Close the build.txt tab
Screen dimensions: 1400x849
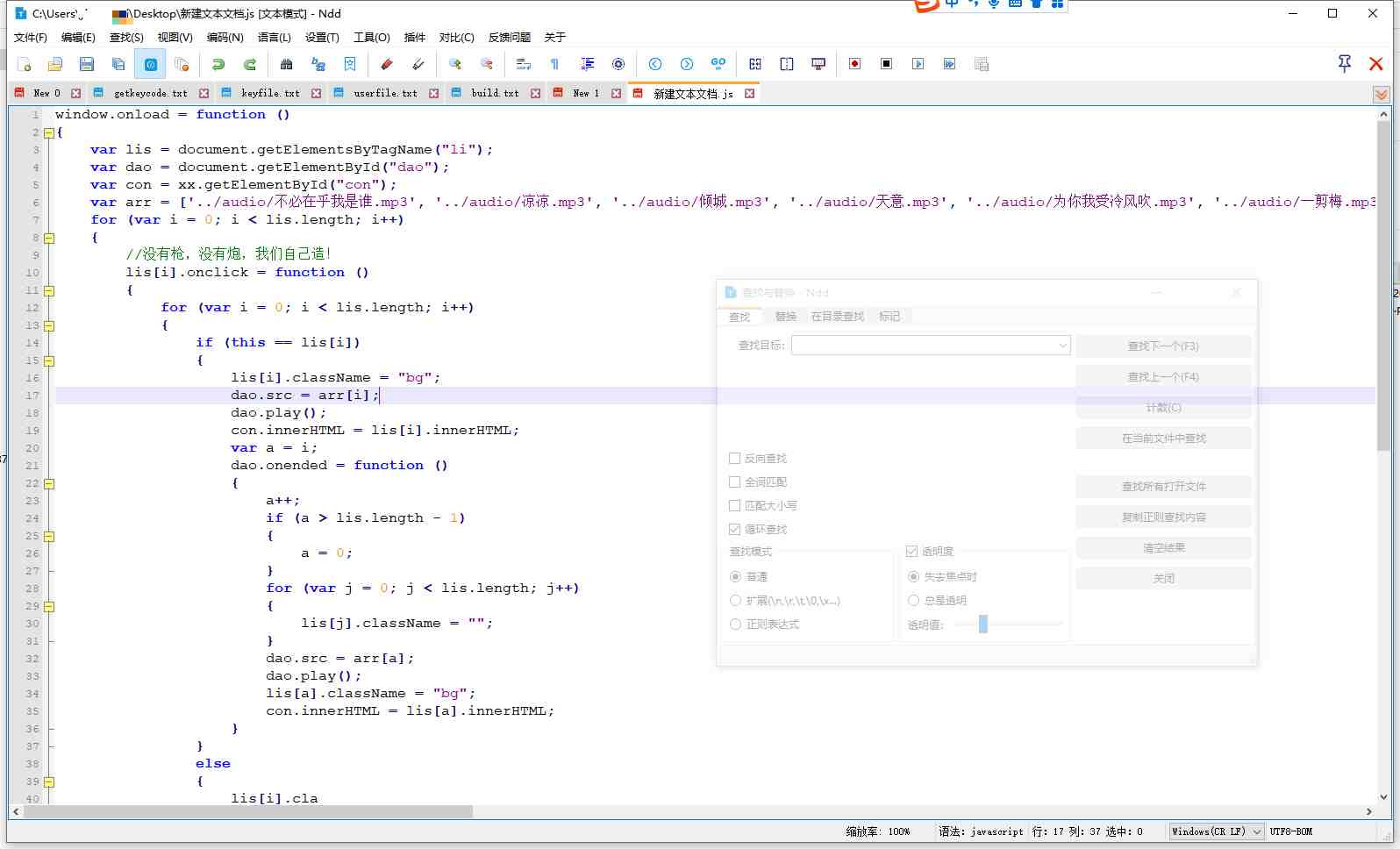pos(535,93)
